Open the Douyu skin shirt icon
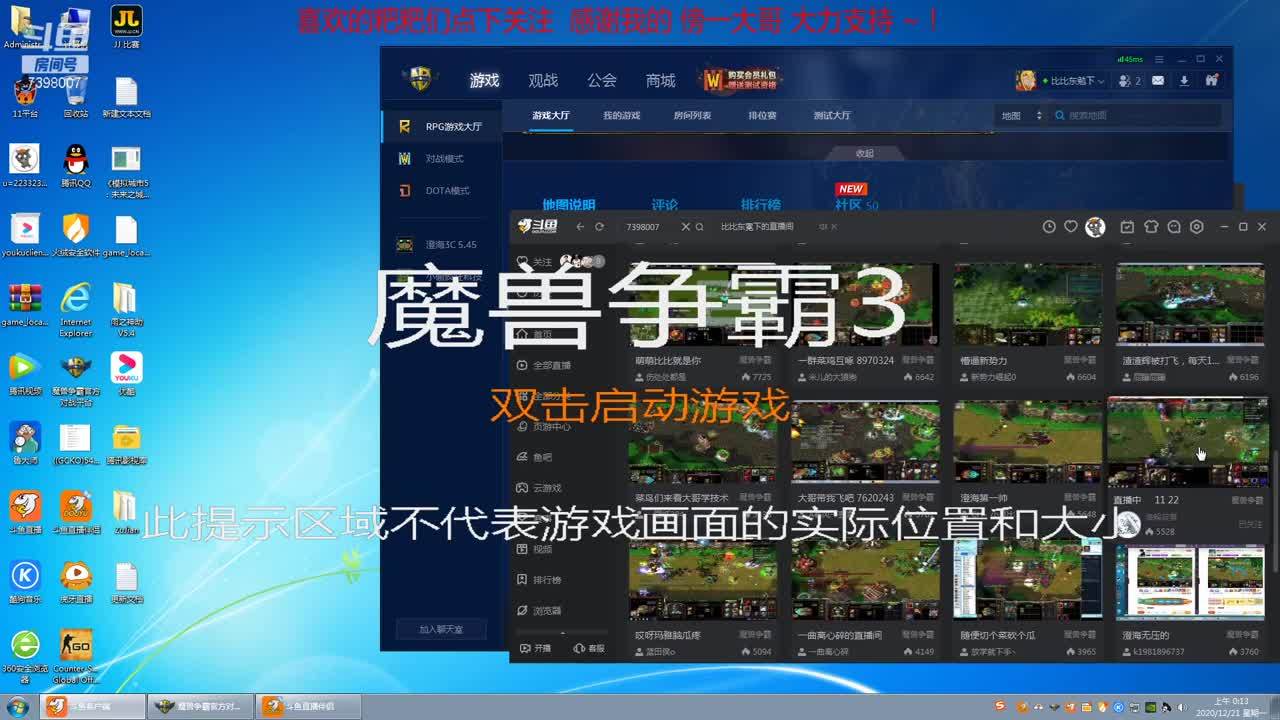Viewport: 1280px width, 720px height. [x=1151, y=227]
